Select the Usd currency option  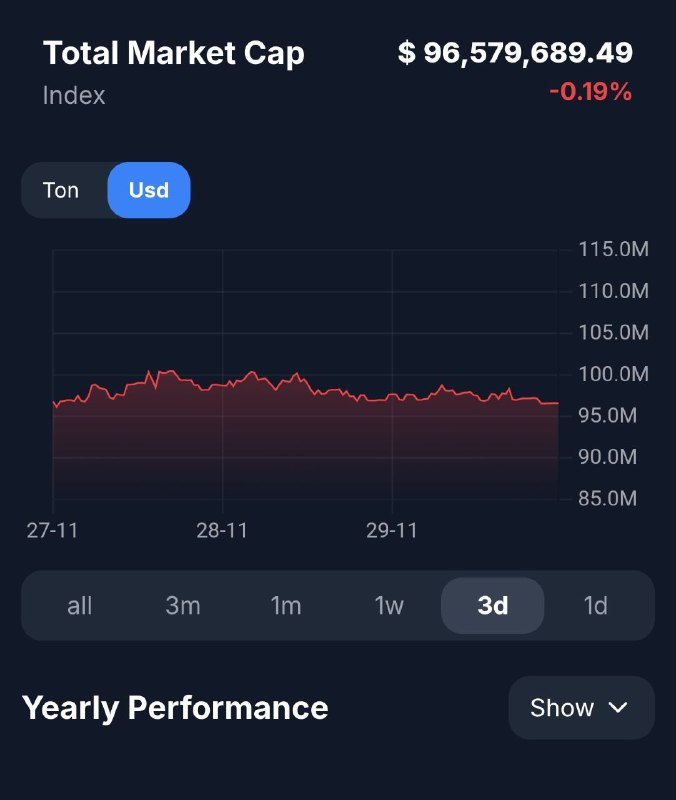[x=149, y=190]
